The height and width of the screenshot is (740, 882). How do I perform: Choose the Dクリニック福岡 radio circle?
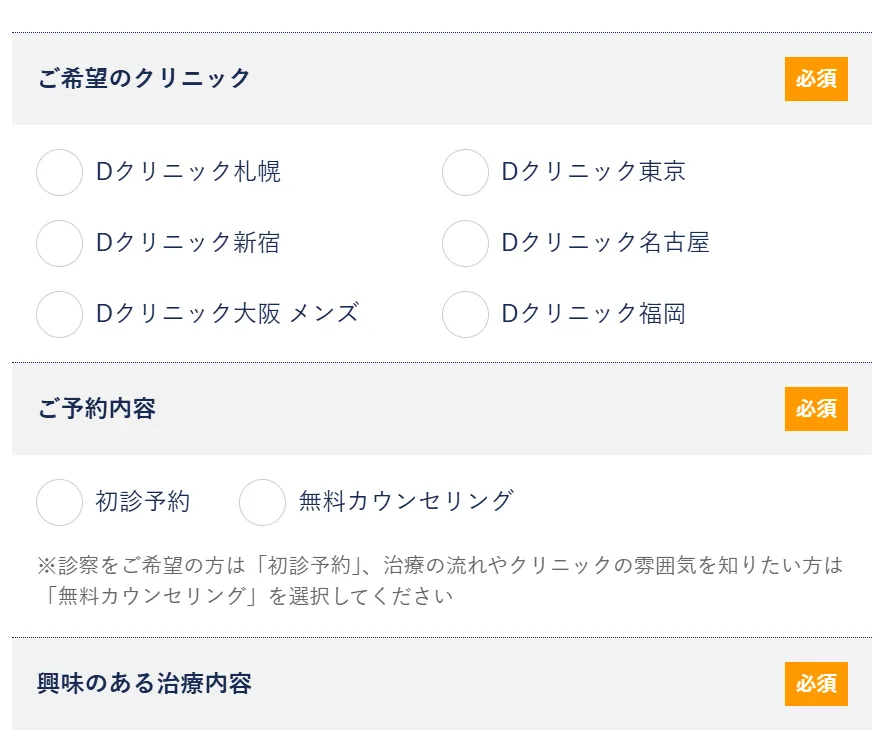click(x=465, y=314)
